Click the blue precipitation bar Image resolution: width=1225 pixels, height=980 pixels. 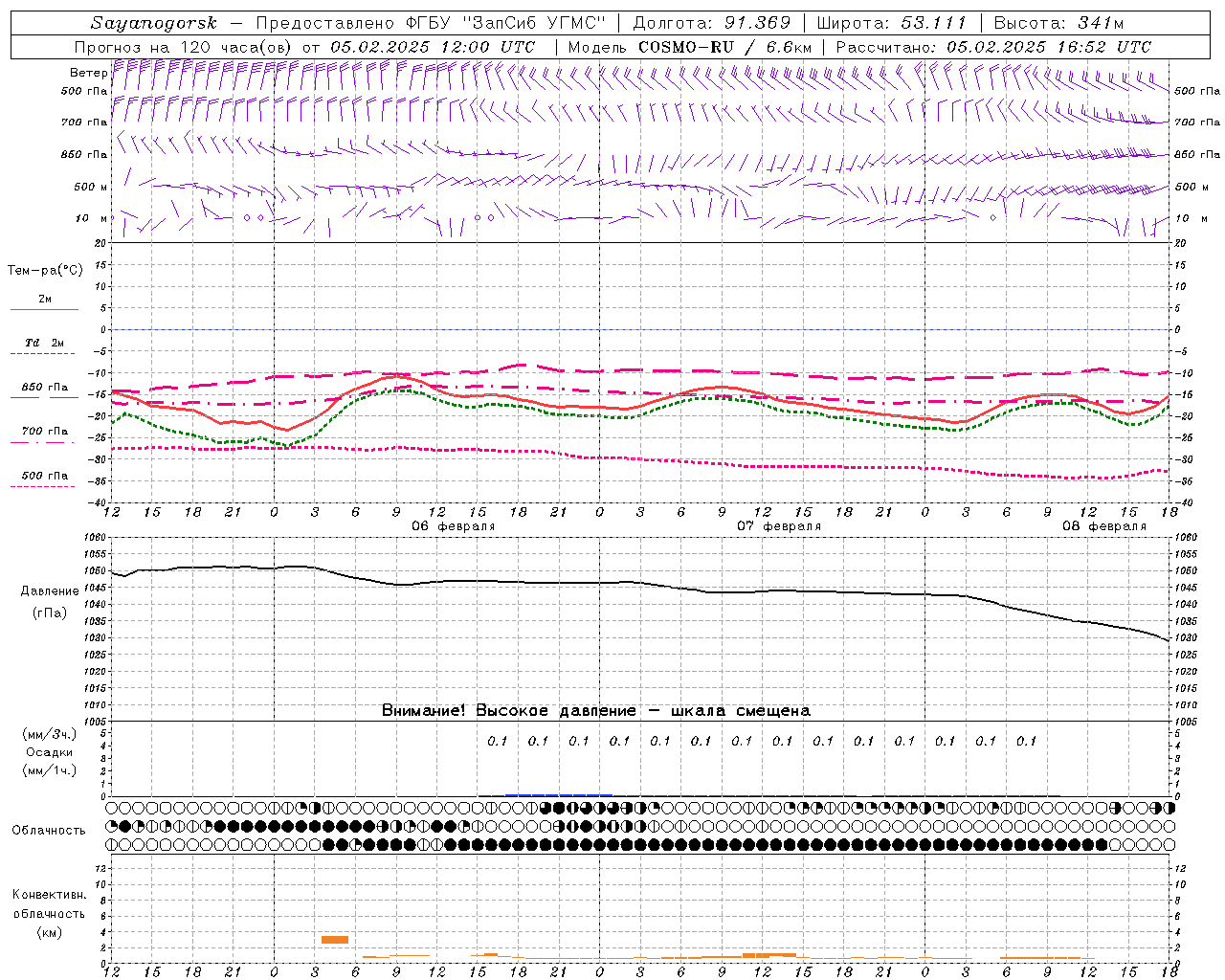(x=559, y=794)
